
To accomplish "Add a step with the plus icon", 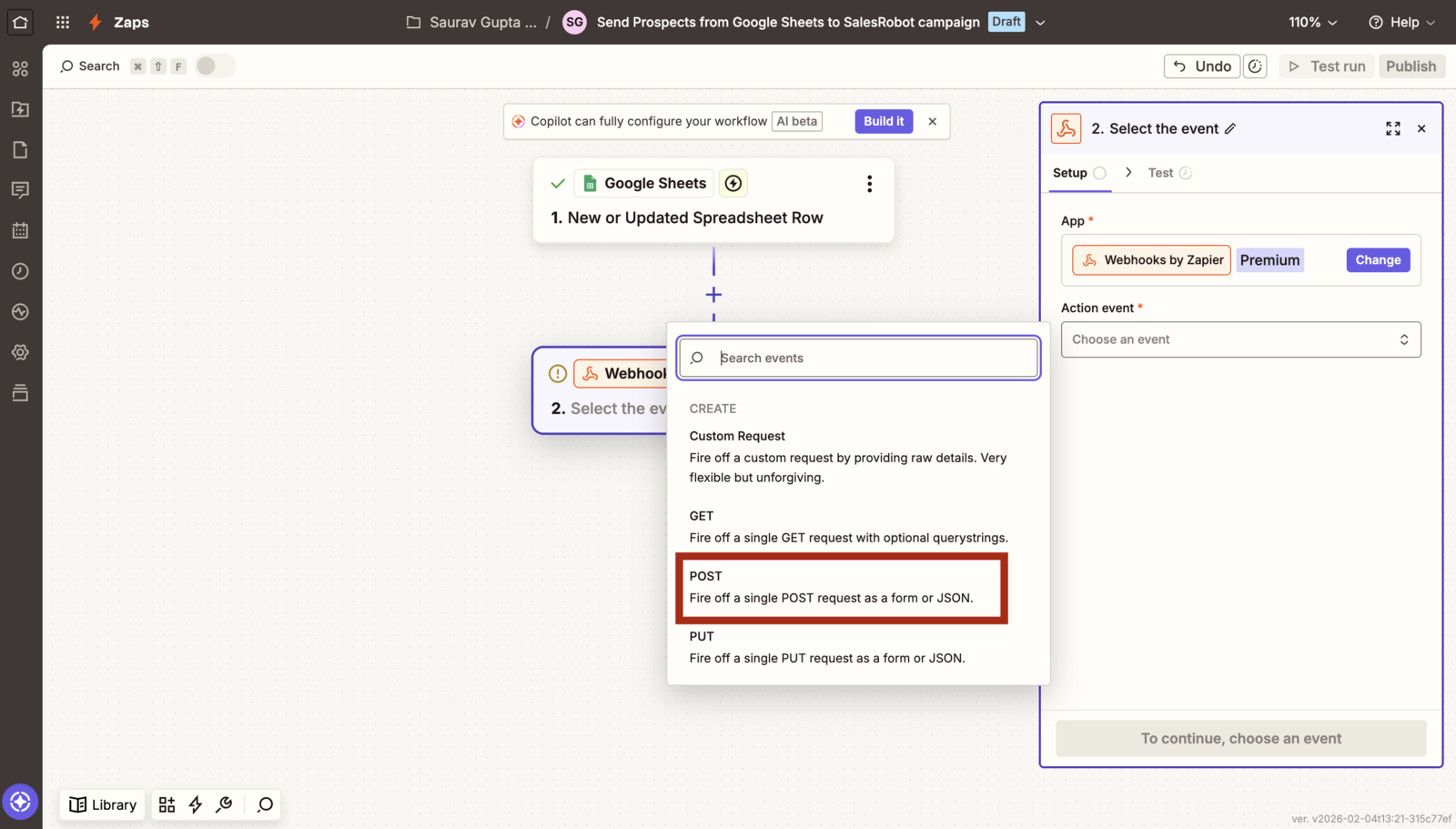I will click(x=713, y=295).
